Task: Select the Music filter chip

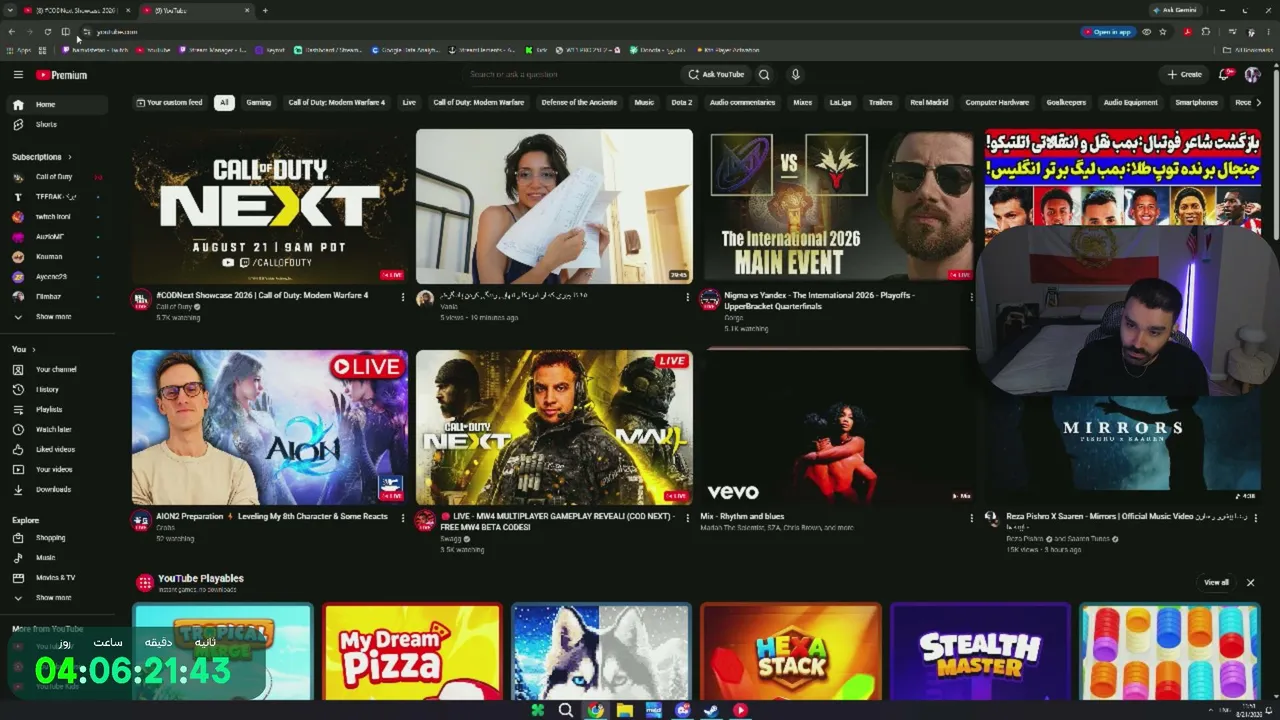Action: click(x=644, y=102)
